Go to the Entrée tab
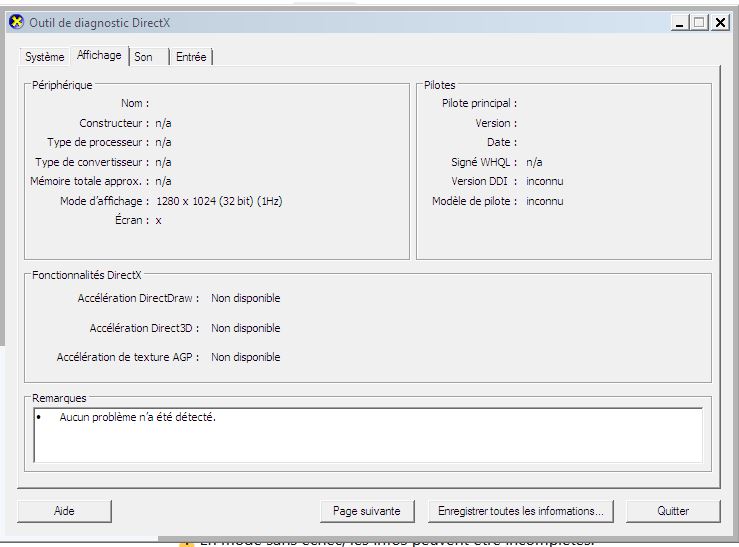 (191, 57)
